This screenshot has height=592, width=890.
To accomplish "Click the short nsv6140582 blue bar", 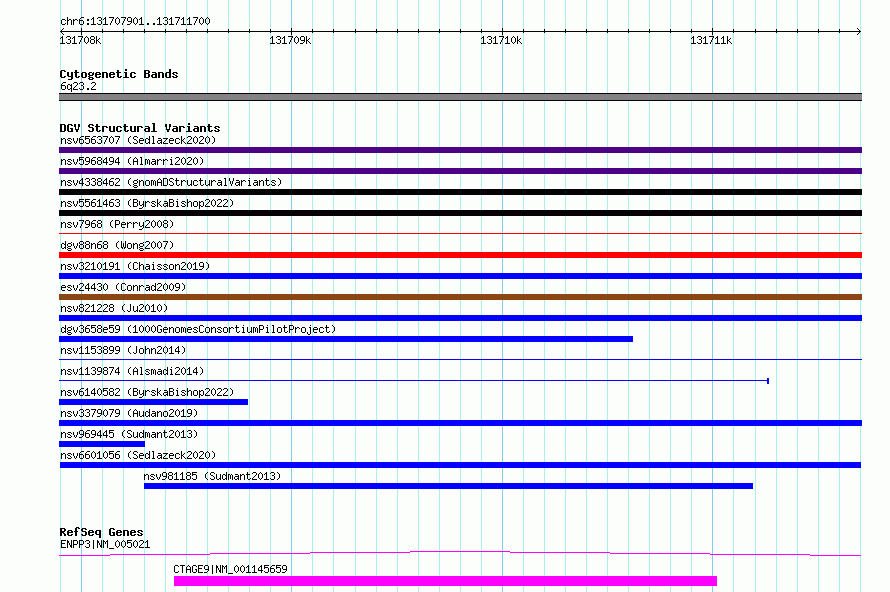I will tap(153, 402).
